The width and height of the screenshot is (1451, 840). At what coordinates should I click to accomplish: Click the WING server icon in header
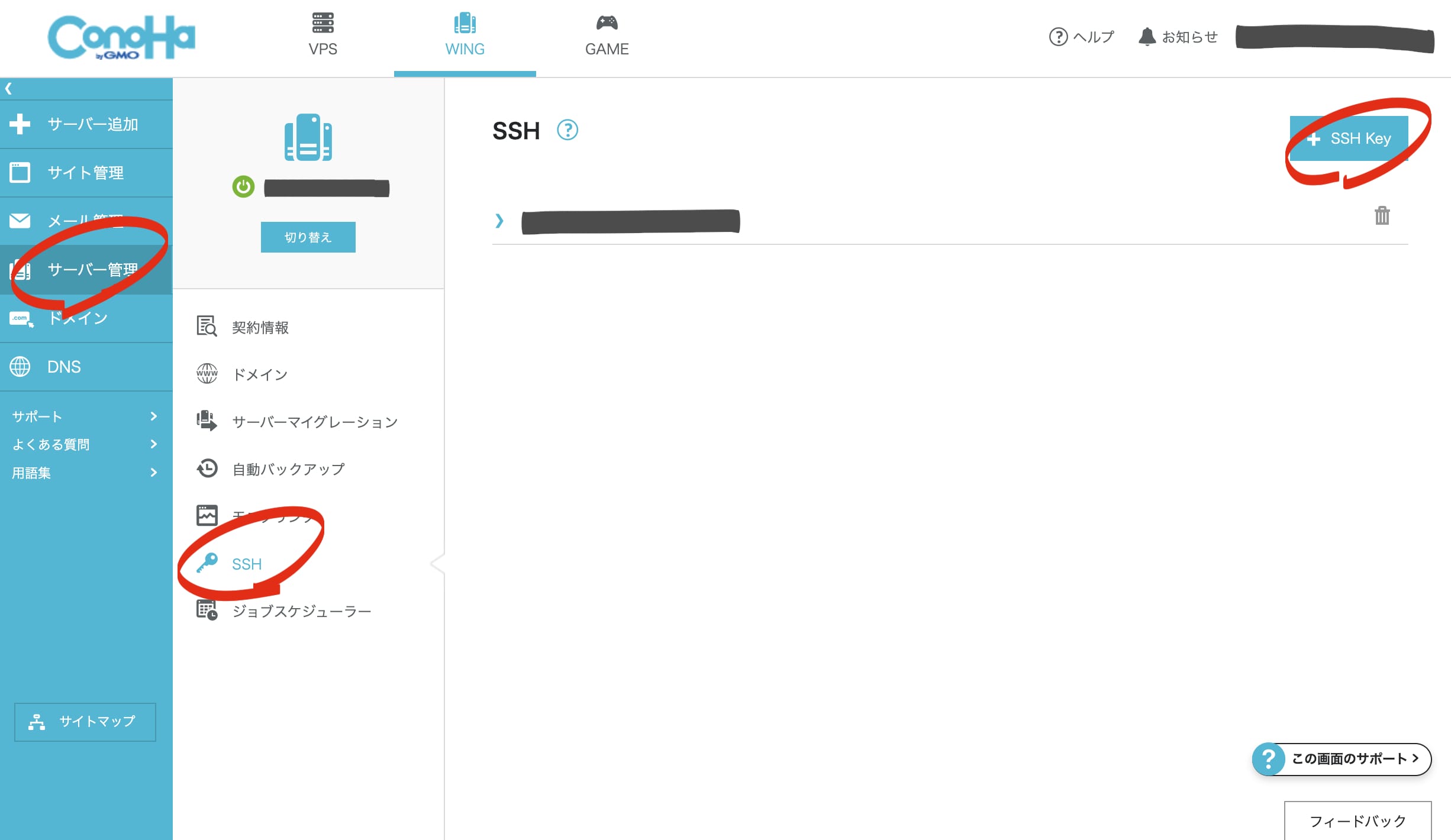(465, 22)
